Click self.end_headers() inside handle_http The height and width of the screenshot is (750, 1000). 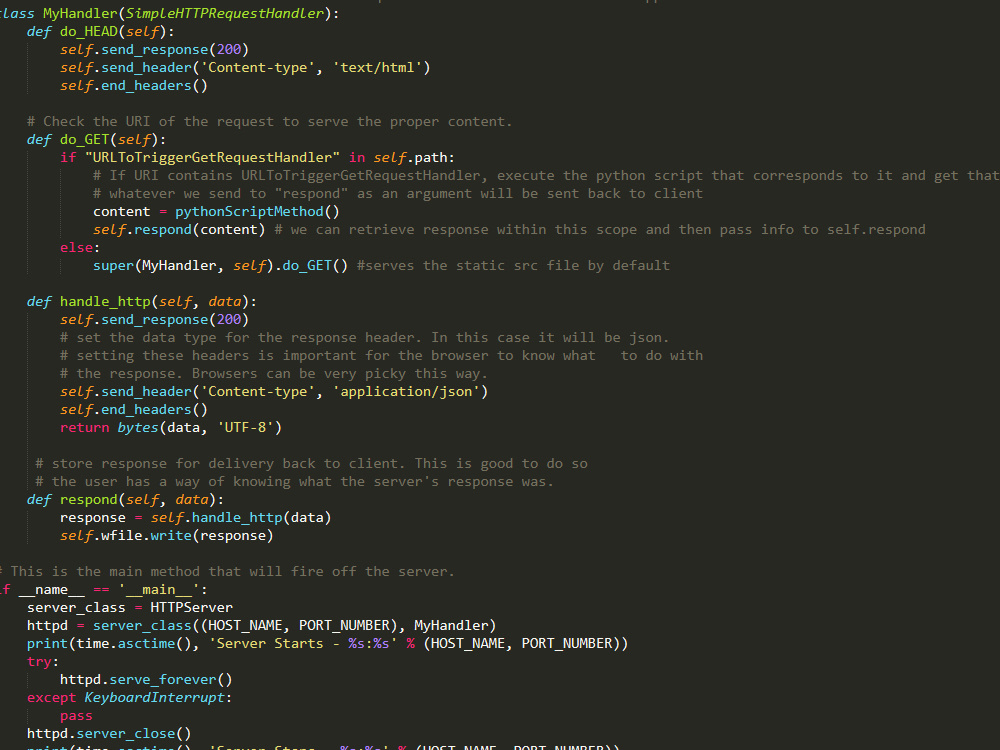click(x=134, y=409)
